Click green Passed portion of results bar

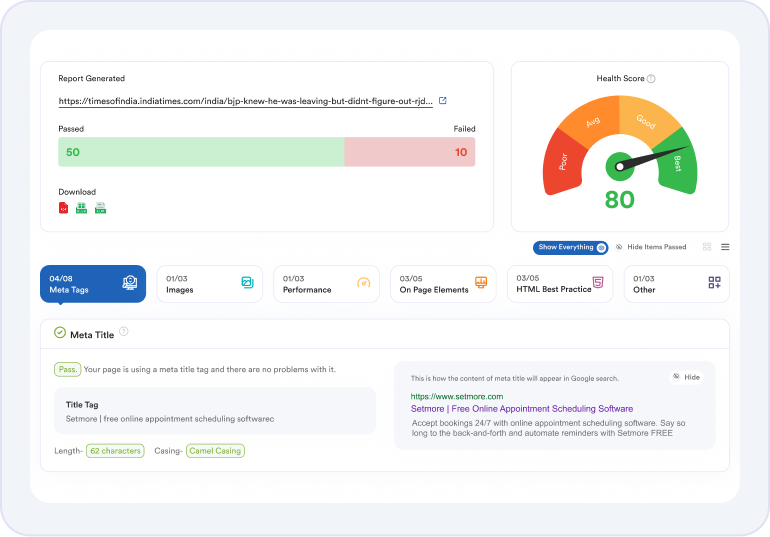coord(200,152)
